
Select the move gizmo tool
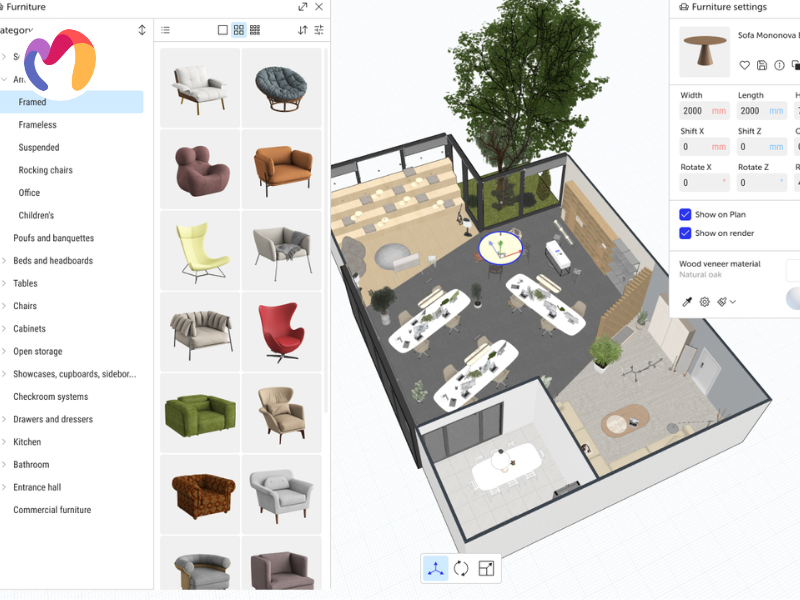436,569
